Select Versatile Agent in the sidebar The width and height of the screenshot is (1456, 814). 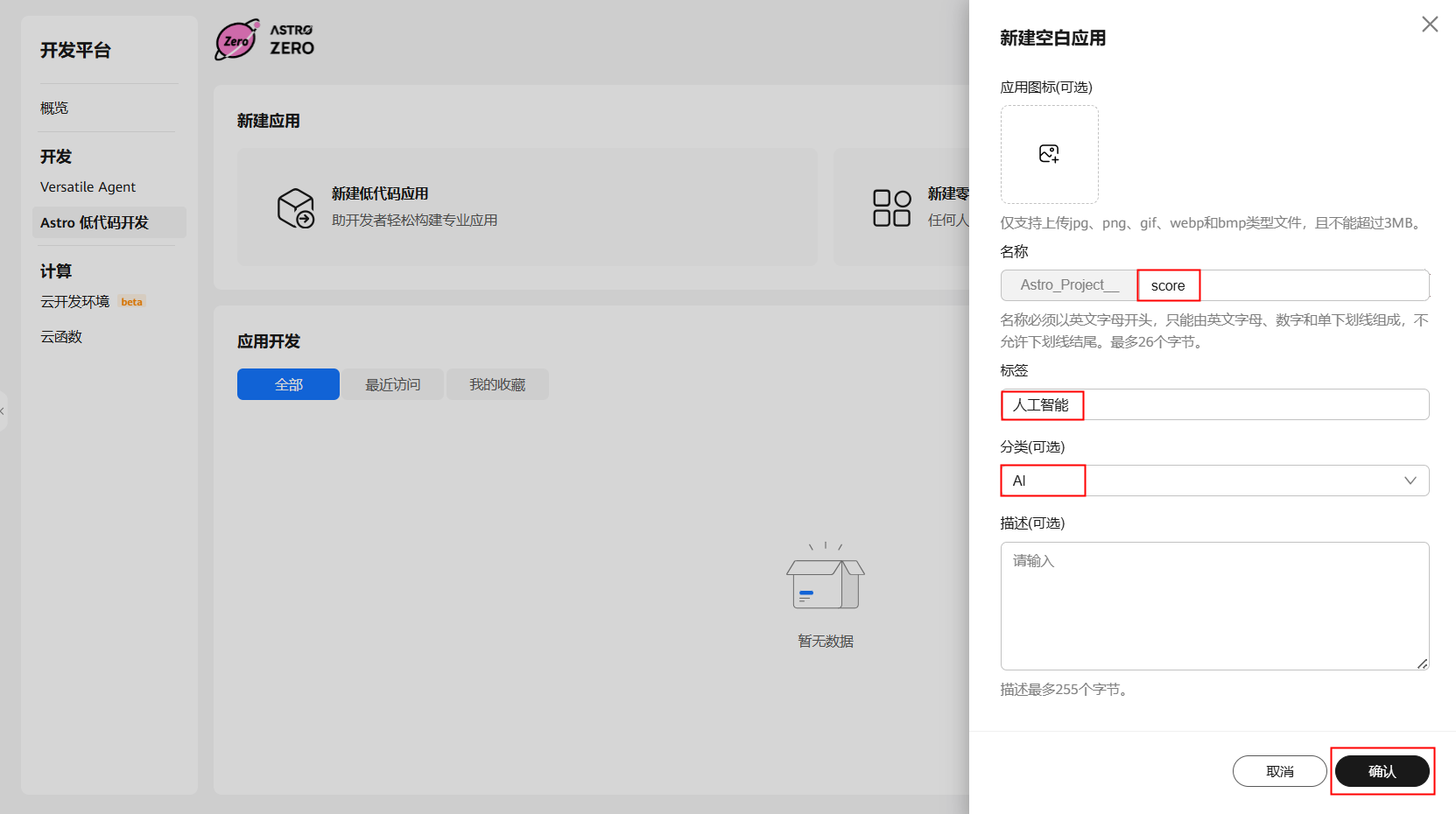88,186
